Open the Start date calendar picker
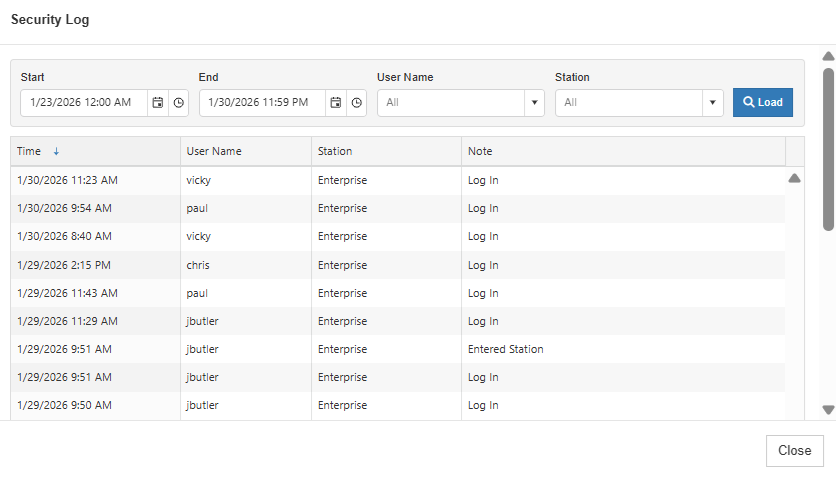This screenshot has height=478, width=836. (x=158, y=103)
